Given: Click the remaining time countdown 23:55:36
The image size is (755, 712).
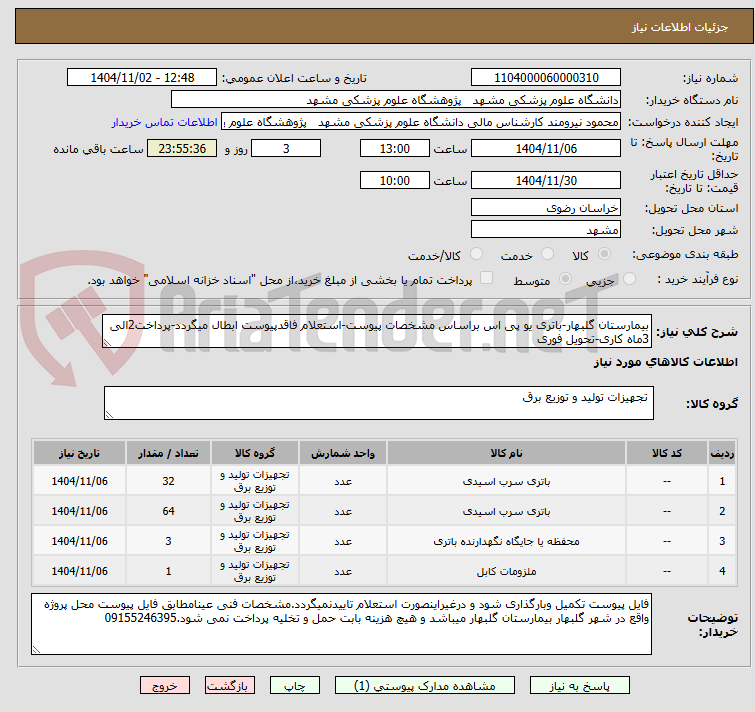Looking at the screenshot, I should [x=182, y=148].
